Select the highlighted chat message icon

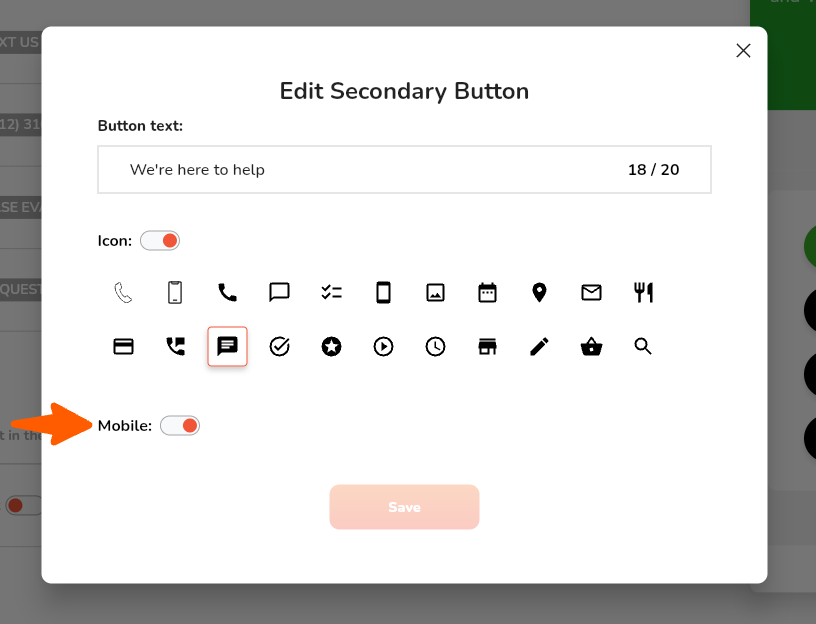coord(227,347)
